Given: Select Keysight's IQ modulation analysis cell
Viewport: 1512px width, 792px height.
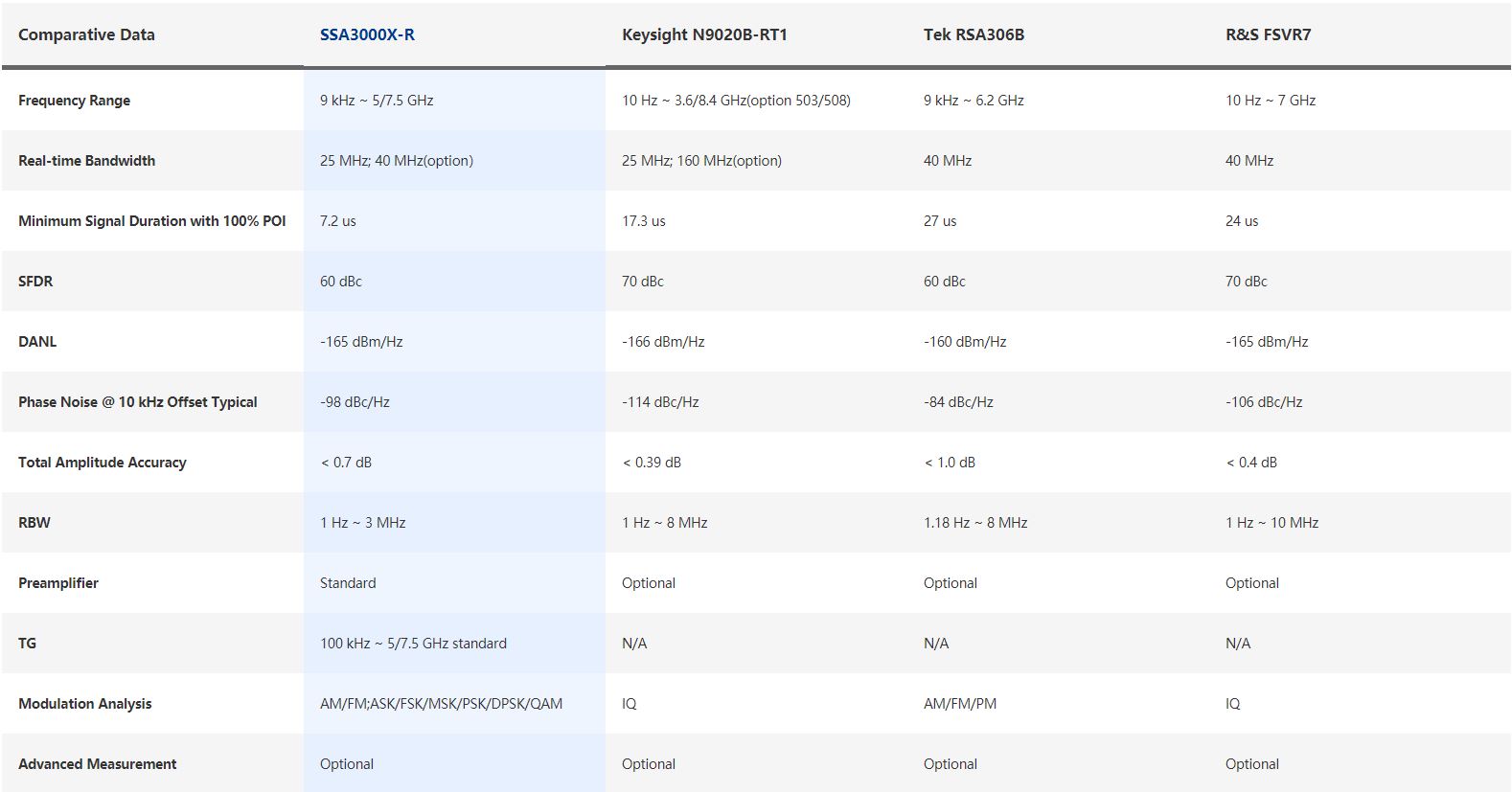Looking at the screenshot, I should [629, 704].
